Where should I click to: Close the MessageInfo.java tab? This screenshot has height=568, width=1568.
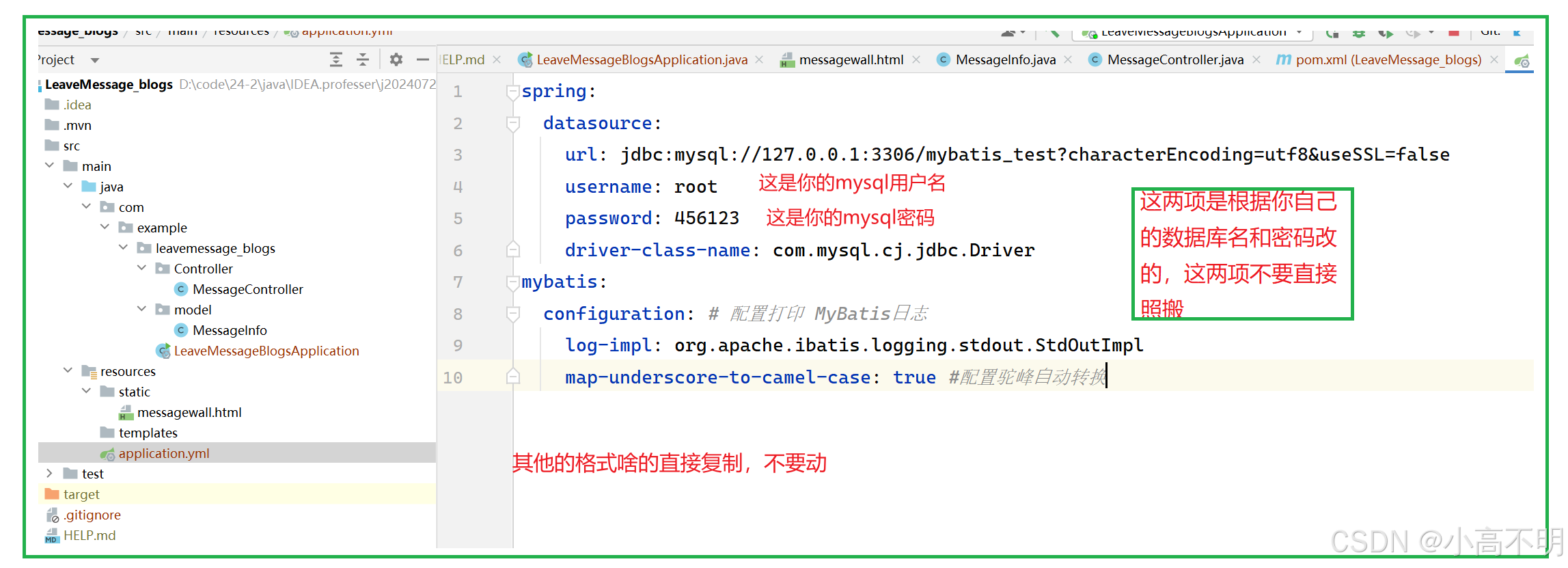(x=1068, y=59)
